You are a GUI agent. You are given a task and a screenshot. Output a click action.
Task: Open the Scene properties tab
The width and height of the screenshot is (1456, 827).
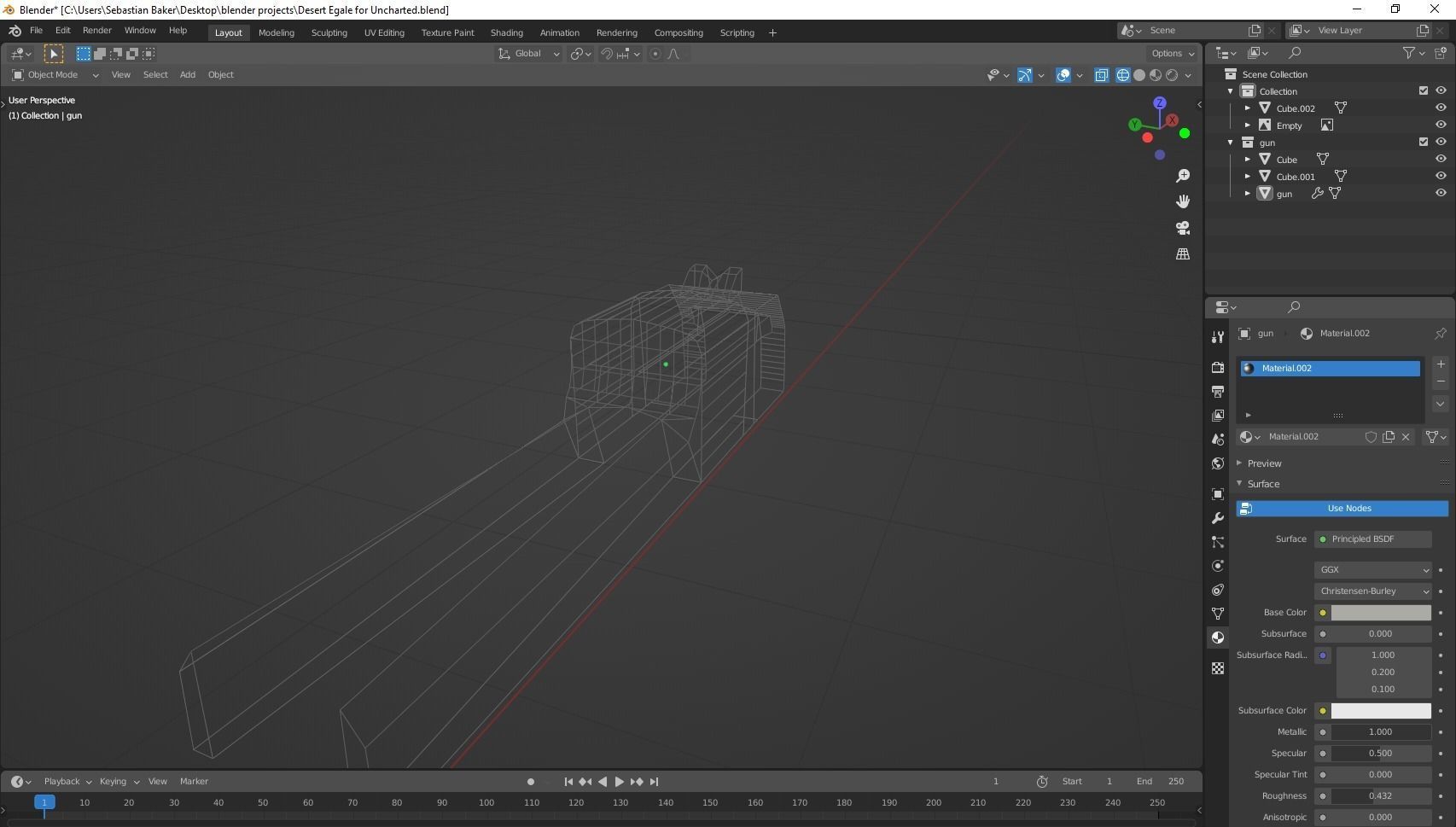coord(1218,439)
